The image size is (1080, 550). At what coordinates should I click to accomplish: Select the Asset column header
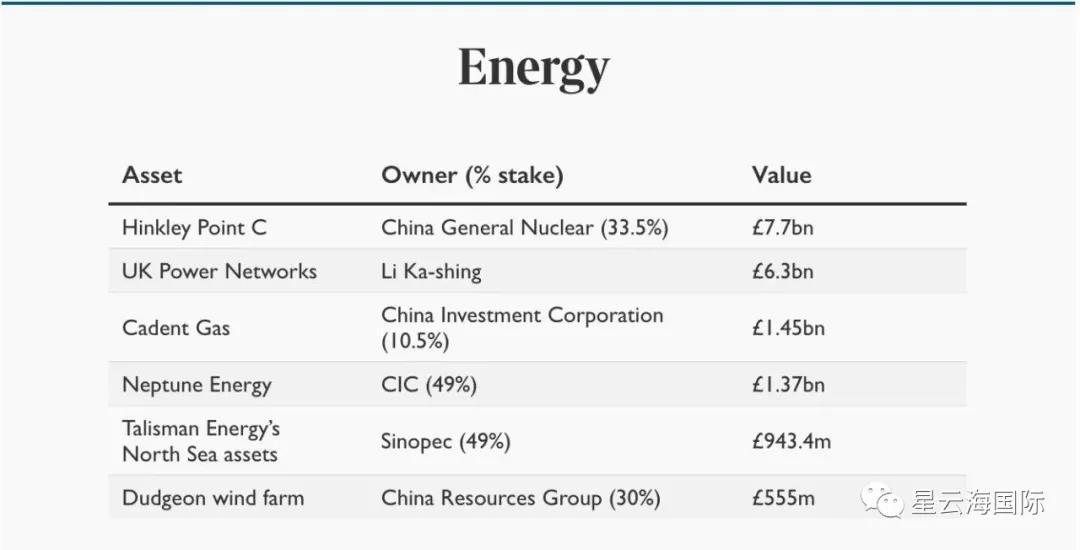click(x=152, y=175)
